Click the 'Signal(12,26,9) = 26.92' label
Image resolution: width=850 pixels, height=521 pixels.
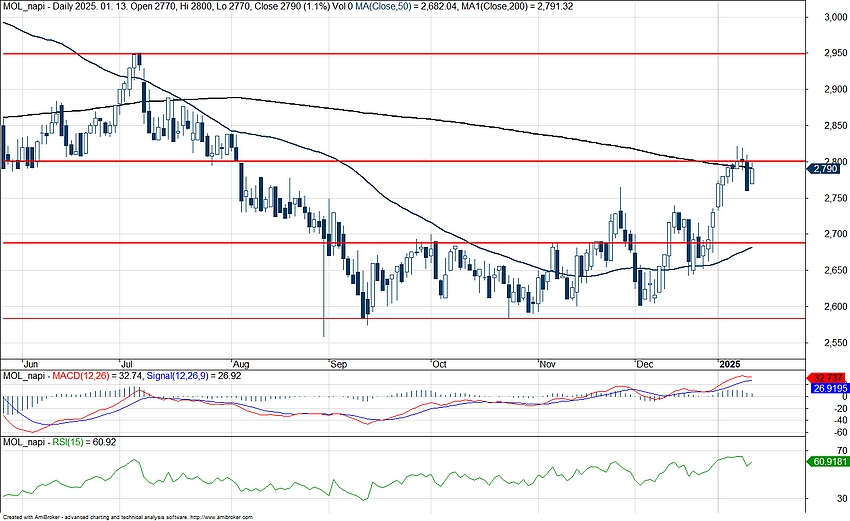[194, 376]
